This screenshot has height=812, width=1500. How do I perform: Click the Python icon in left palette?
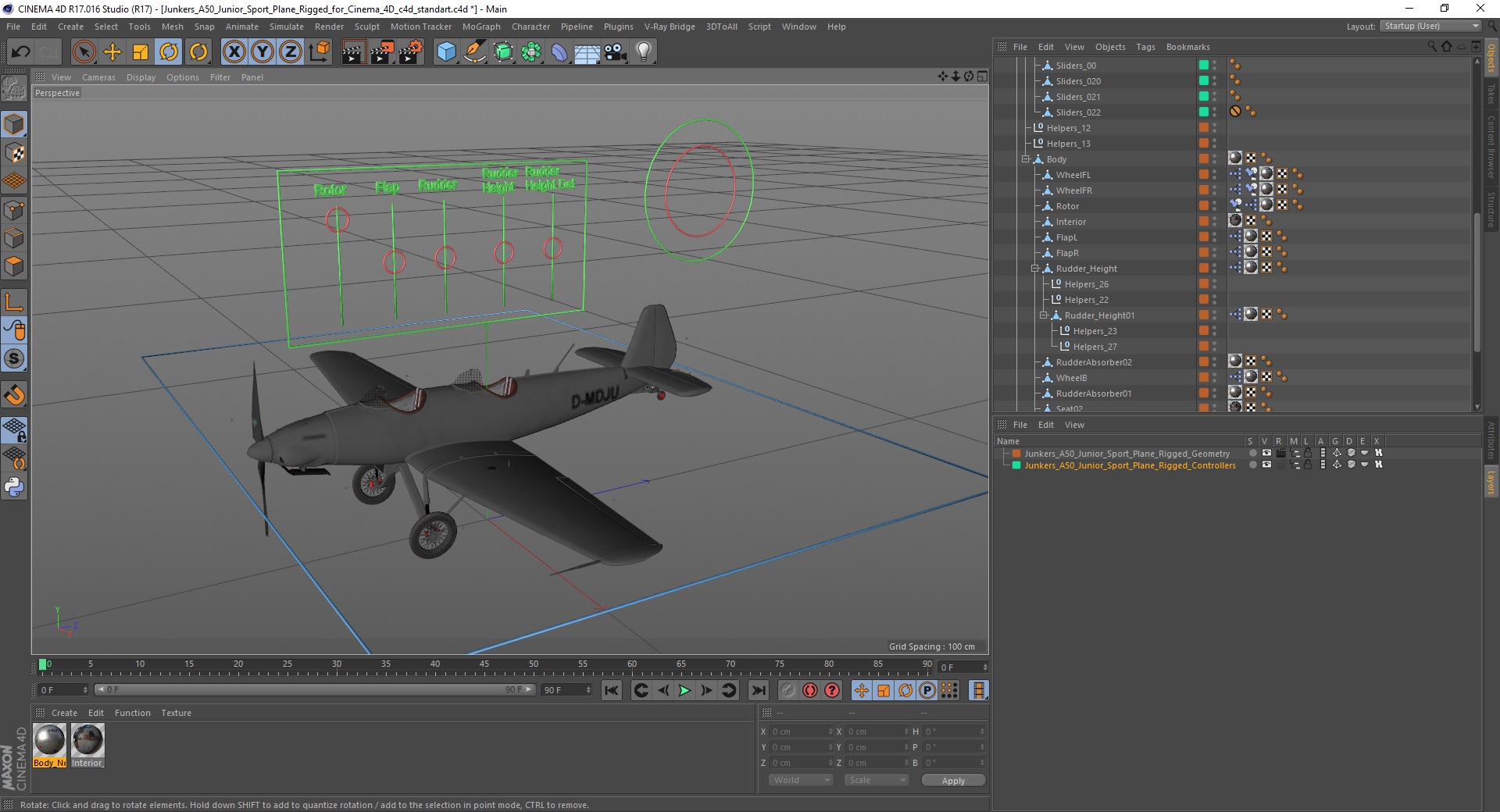point(14,487)
